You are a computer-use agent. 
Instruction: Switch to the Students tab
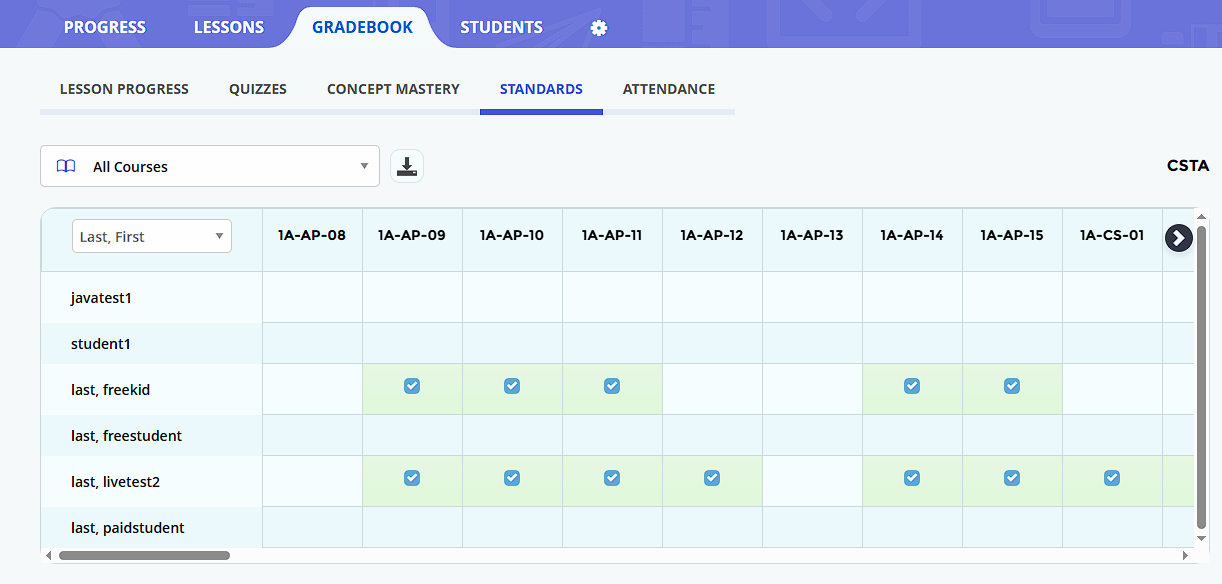click(501, 27)
